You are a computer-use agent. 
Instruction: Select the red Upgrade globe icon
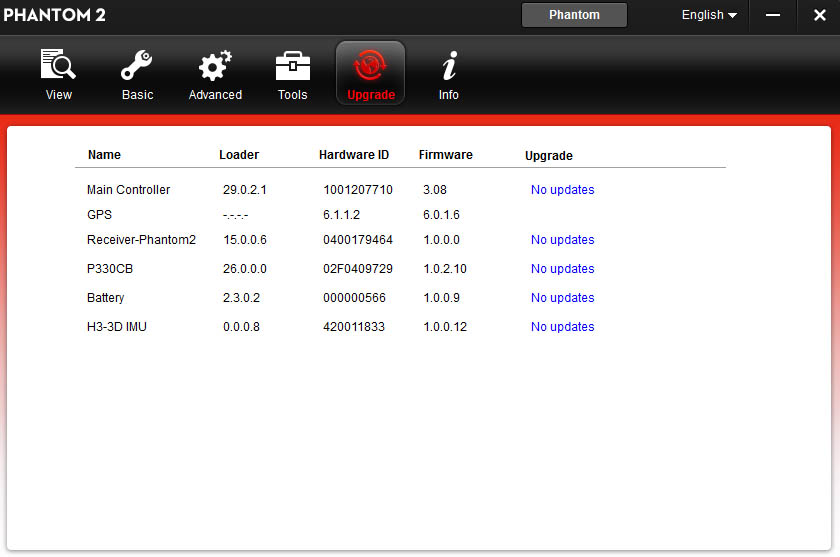370,66
